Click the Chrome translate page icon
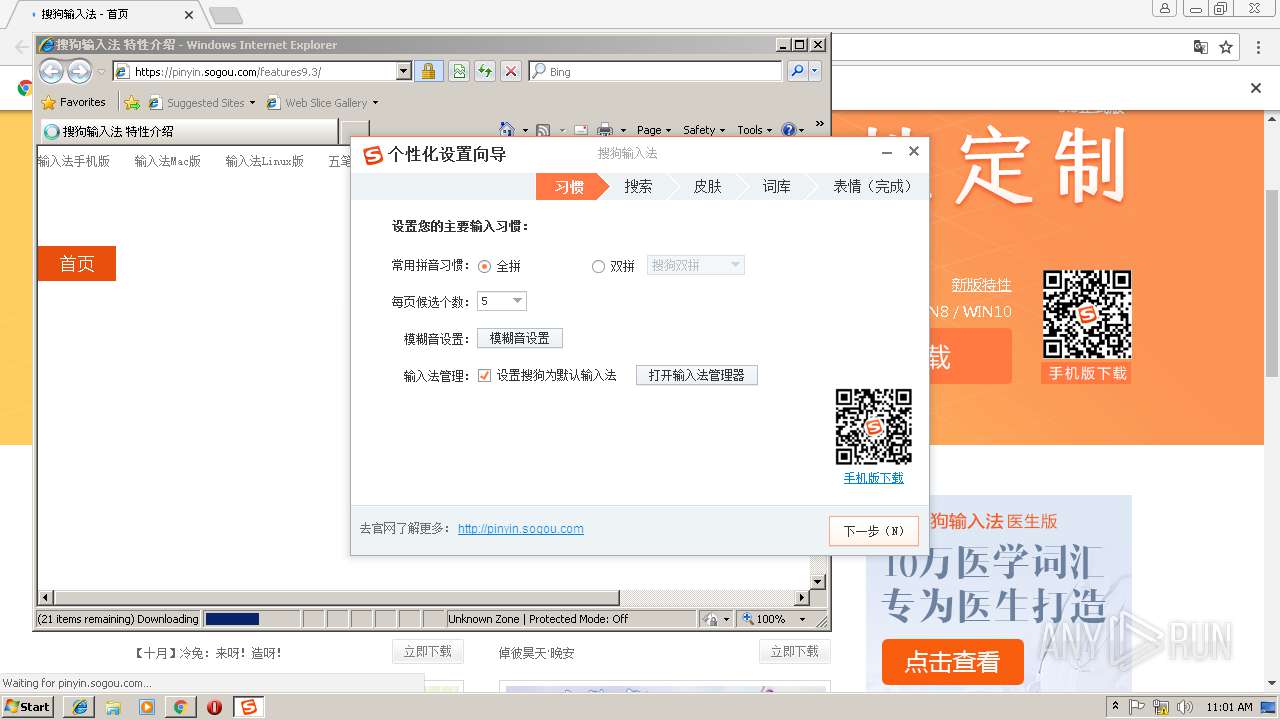 tap(1201, 47)
